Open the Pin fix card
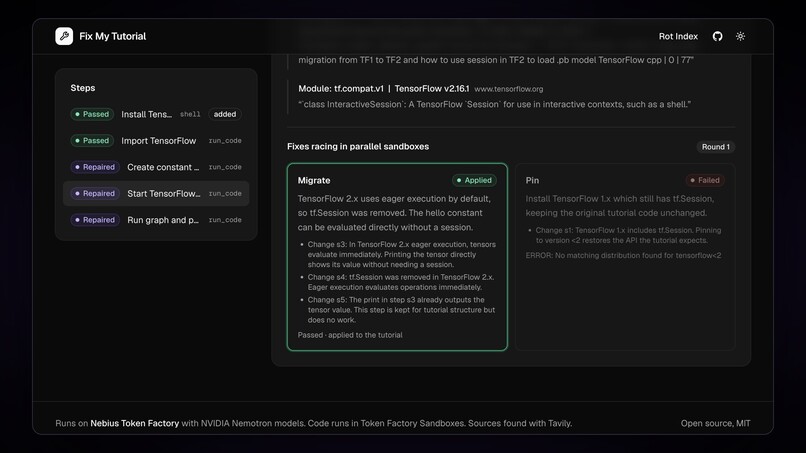This screenshot has height=453, width=806. (625, 257)
